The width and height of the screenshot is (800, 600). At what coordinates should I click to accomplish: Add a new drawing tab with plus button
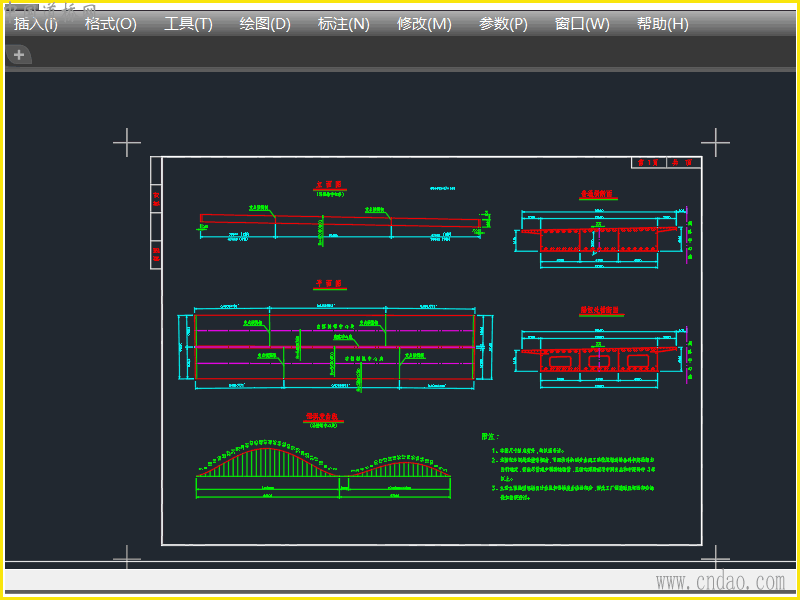click(x=19, y=55)
